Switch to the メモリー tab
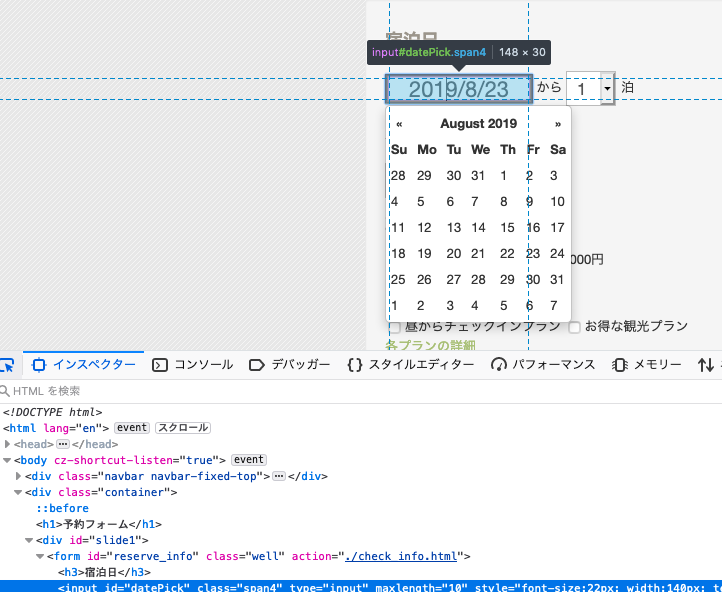Screen dimensions: 722x592 click(647, 365)
